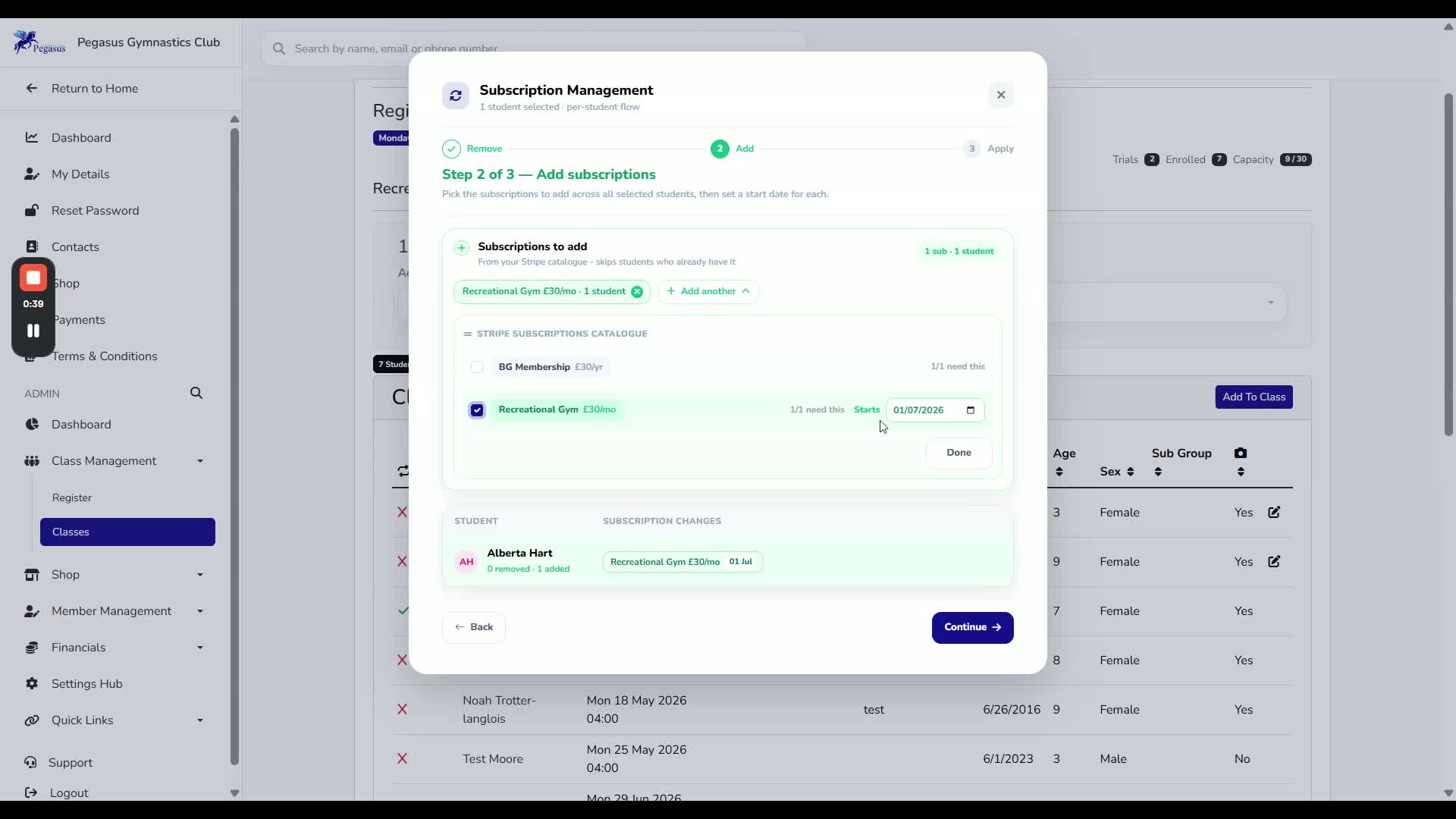Screen dimensions: 1456x819
Task: Click subscription sync icon in table header
Action: [x=403, y=471]
